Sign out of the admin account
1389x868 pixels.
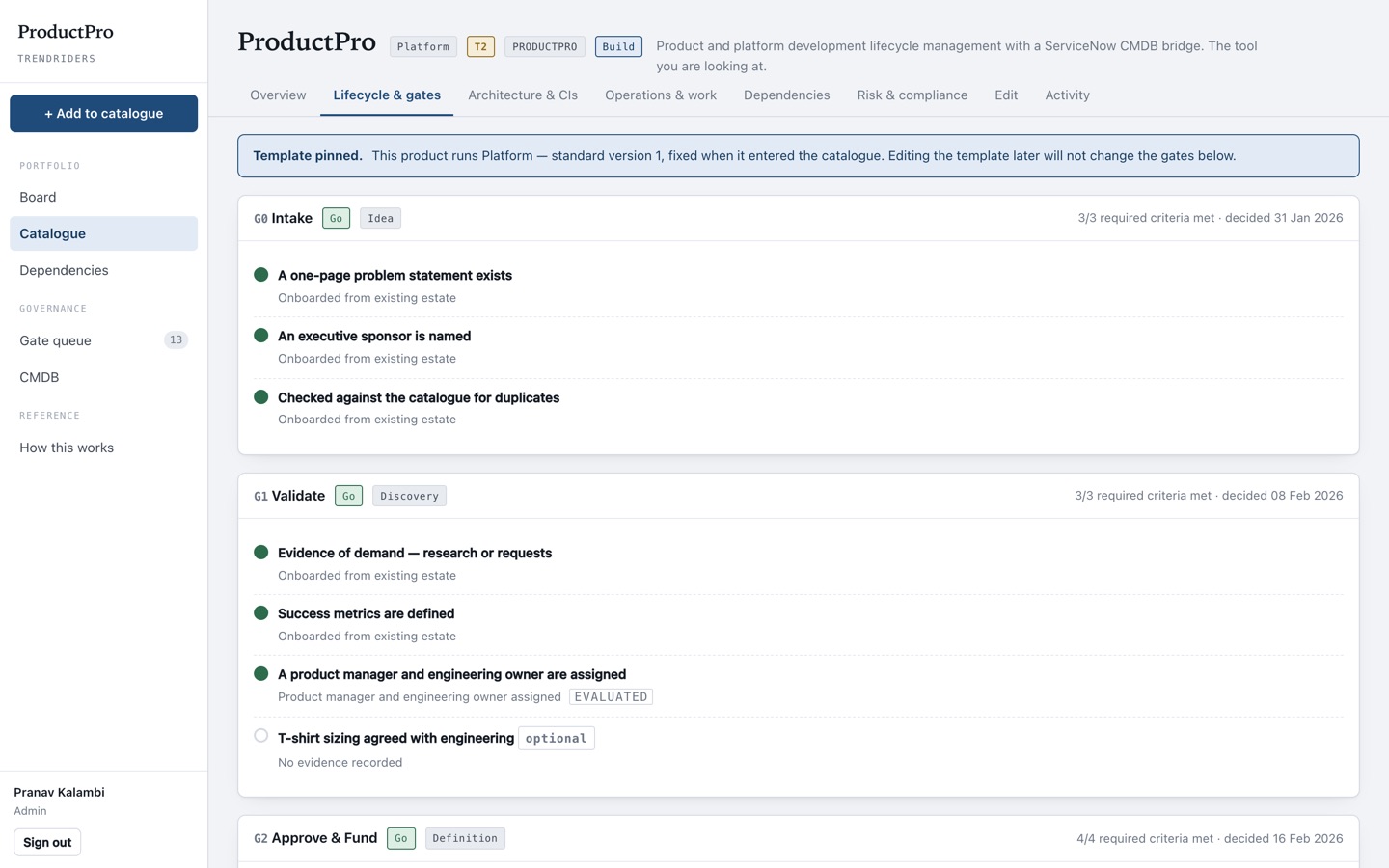(x=47, y=843)
